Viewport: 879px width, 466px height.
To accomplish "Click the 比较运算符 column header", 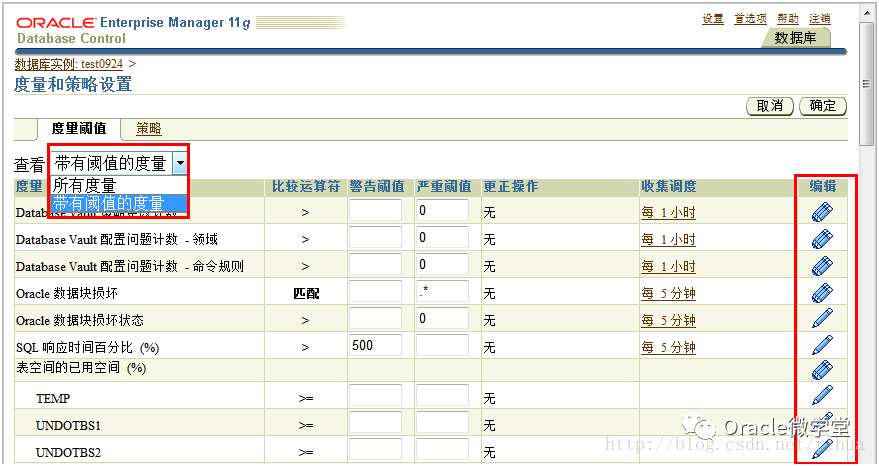I will 306,186.
